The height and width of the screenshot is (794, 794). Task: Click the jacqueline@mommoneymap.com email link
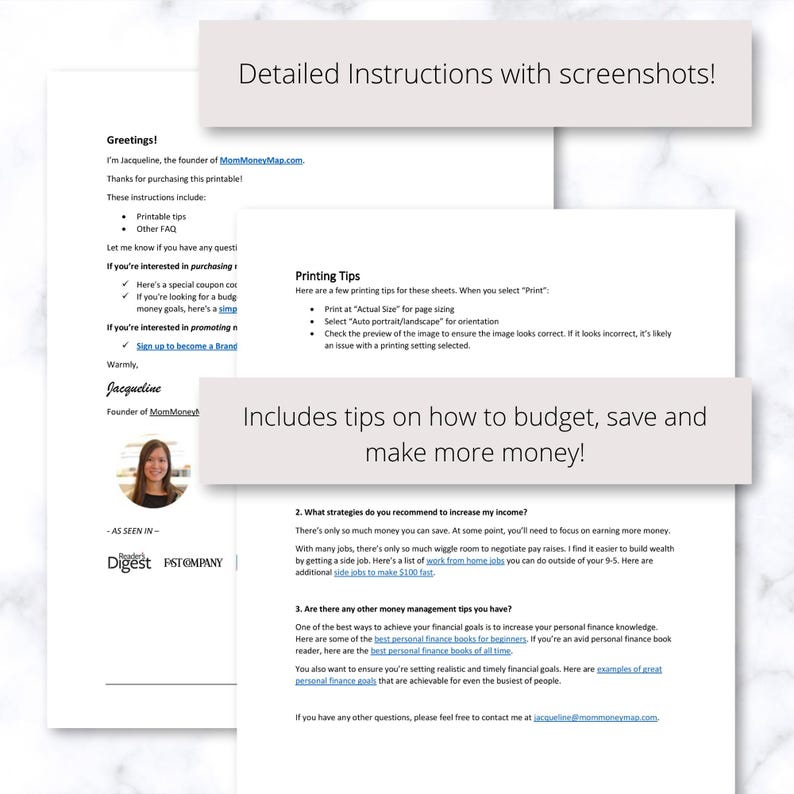coord(595,718)
